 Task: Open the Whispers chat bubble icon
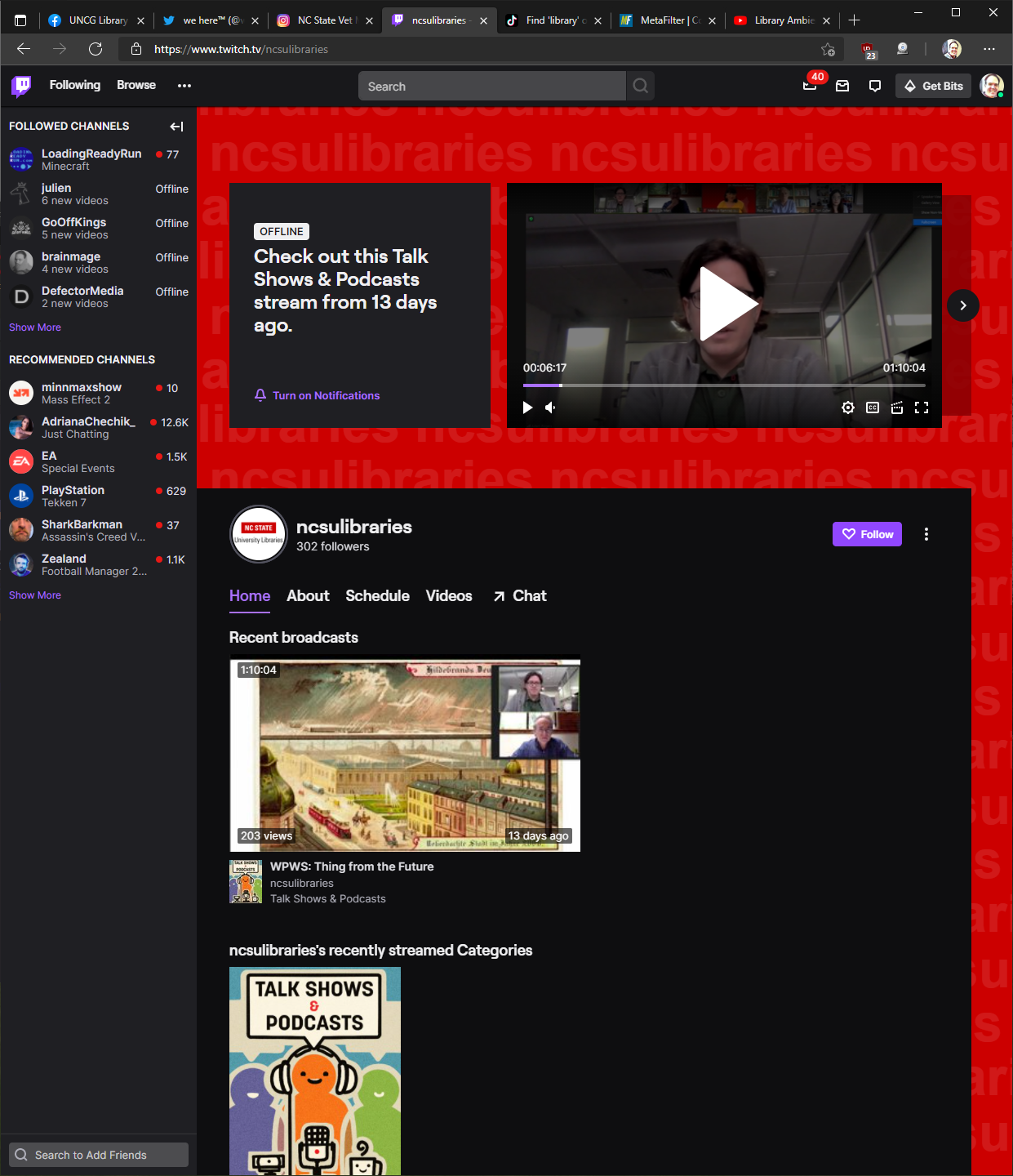875,86
